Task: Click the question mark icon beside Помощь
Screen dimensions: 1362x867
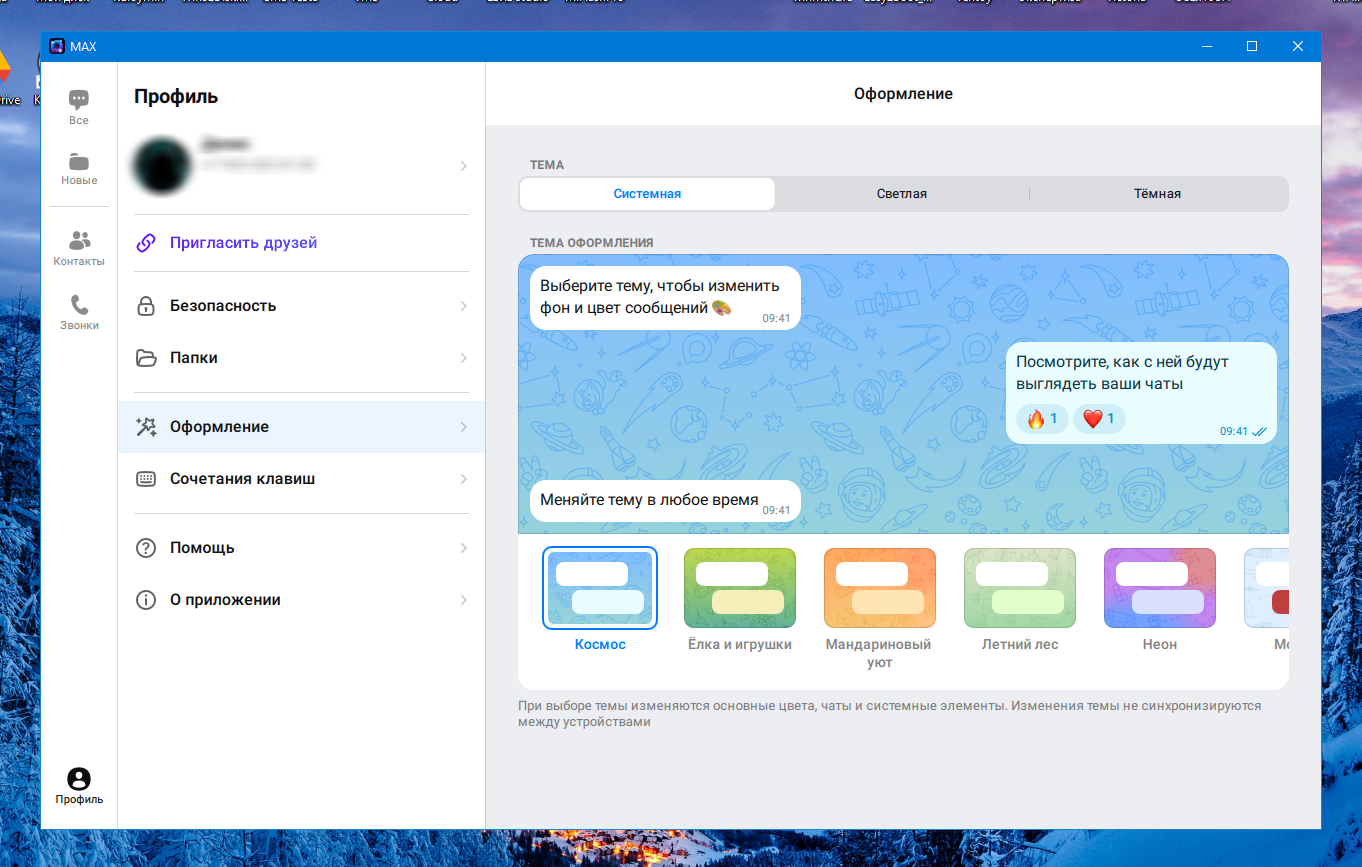Action: (x=146, y=548)
